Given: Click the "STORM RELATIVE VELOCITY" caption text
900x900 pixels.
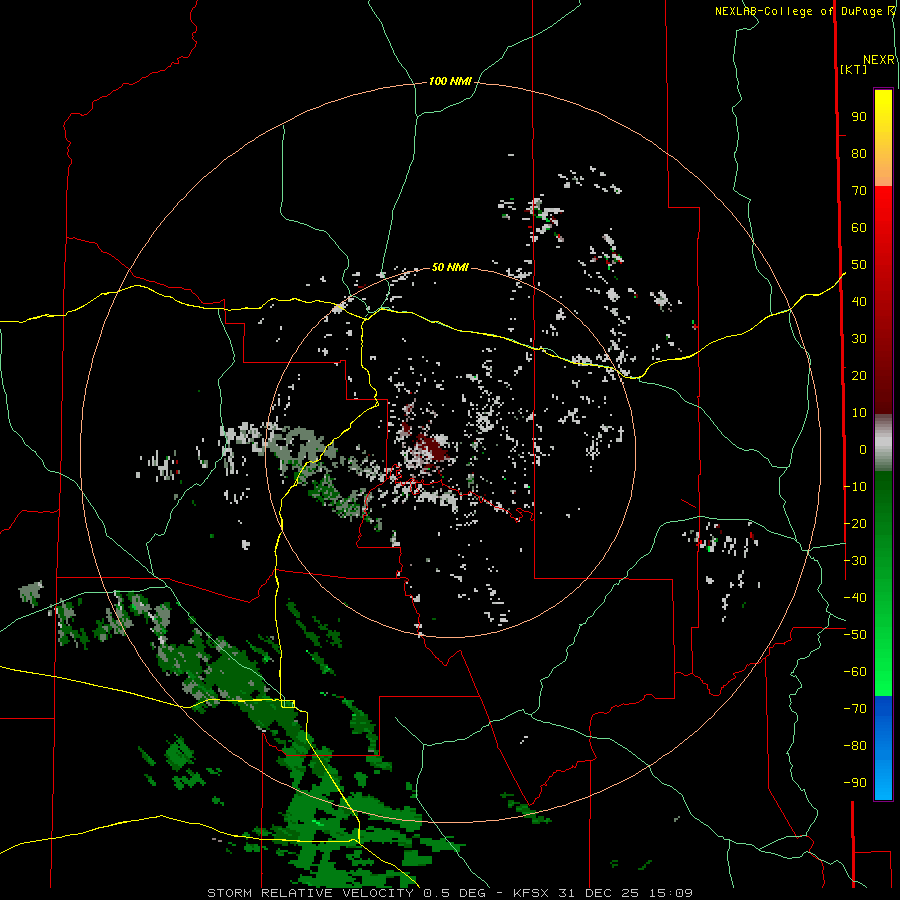Looking at the screenshot, I should [x=311, y=893].
